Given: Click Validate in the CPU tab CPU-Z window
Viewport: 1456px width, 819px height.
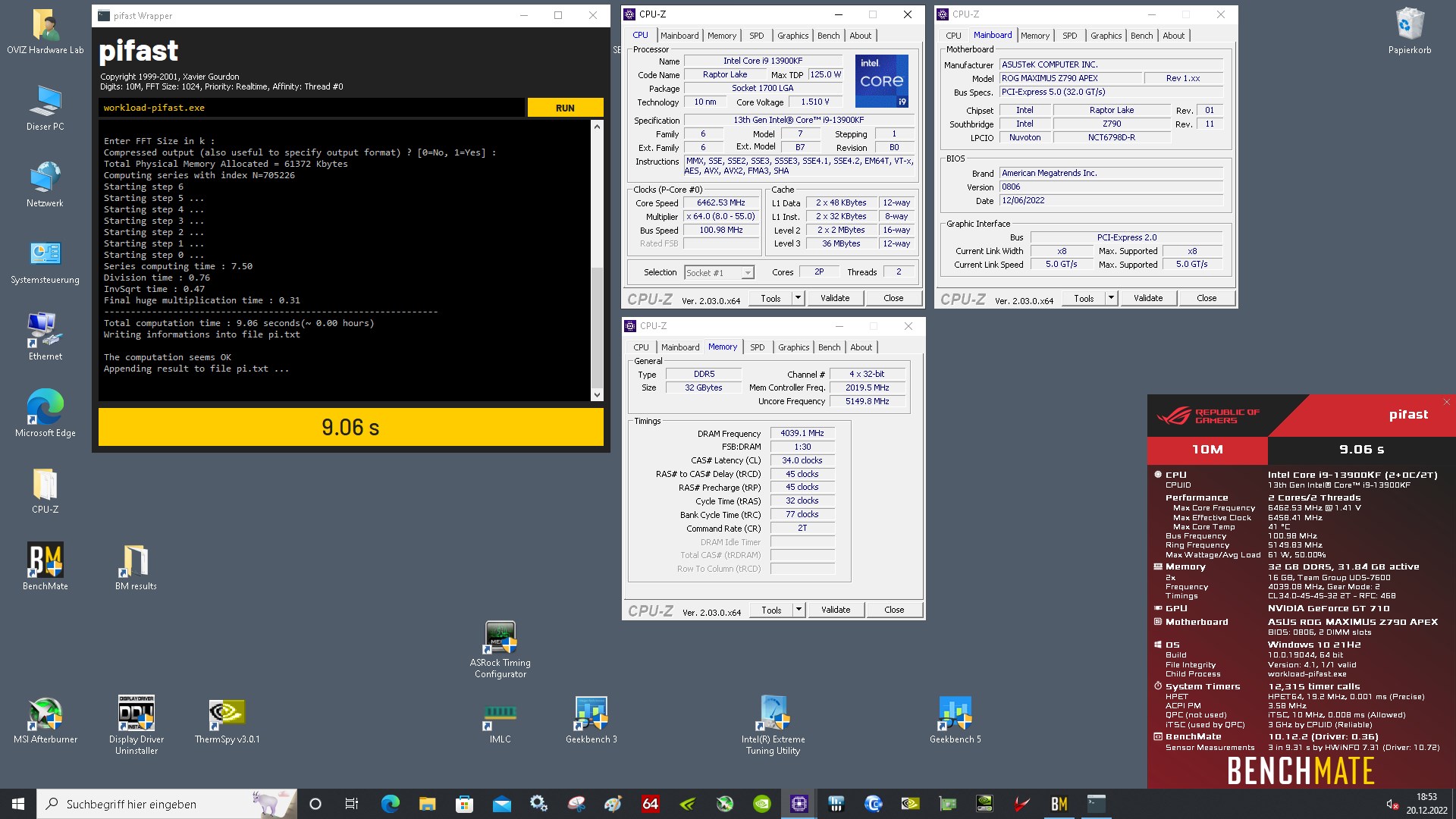Looking at the screenshot, I should tap(835, 298).
